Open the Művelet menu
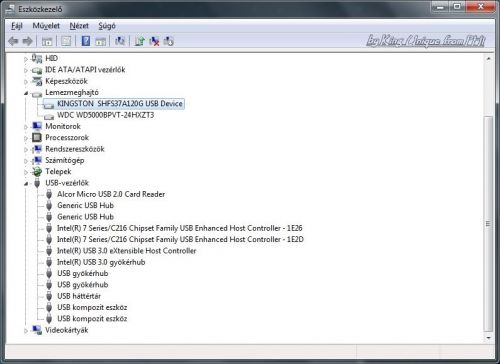Viewport: 500px width, 364px height. 46,26
